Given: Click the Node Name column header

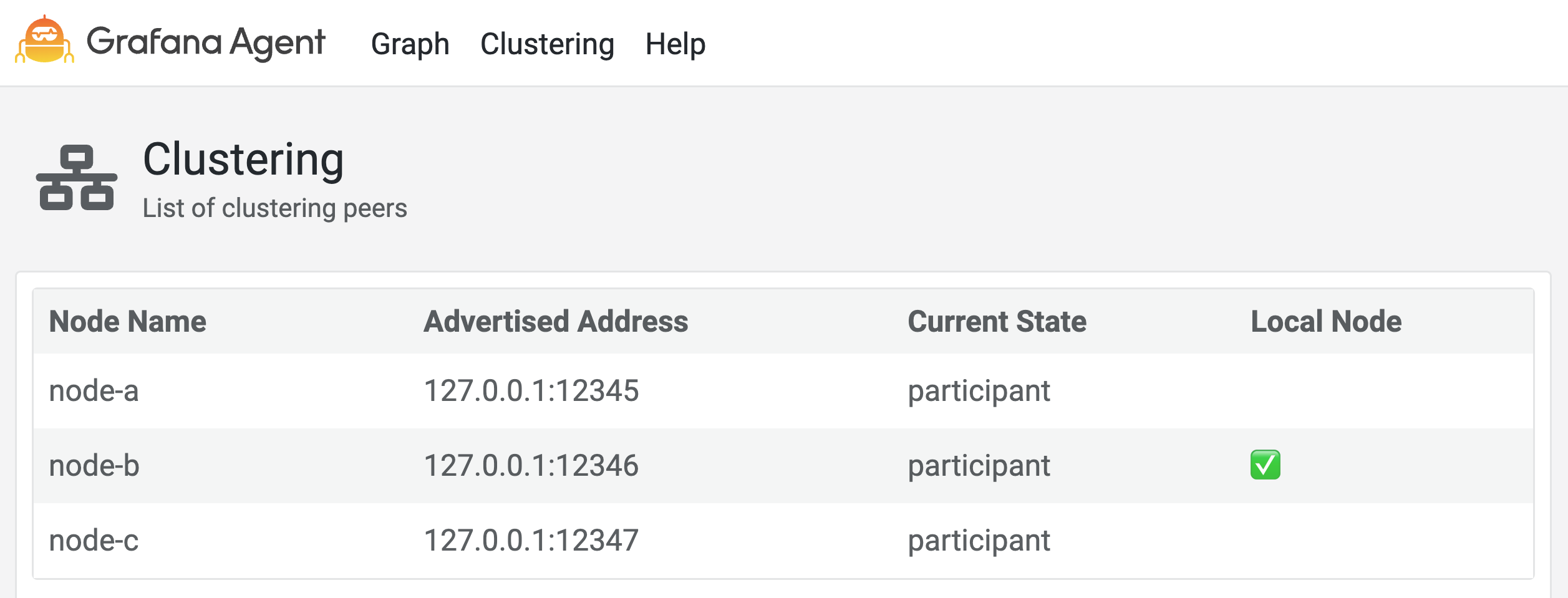Looking at the screenshot, I should (x=127, y=321).
